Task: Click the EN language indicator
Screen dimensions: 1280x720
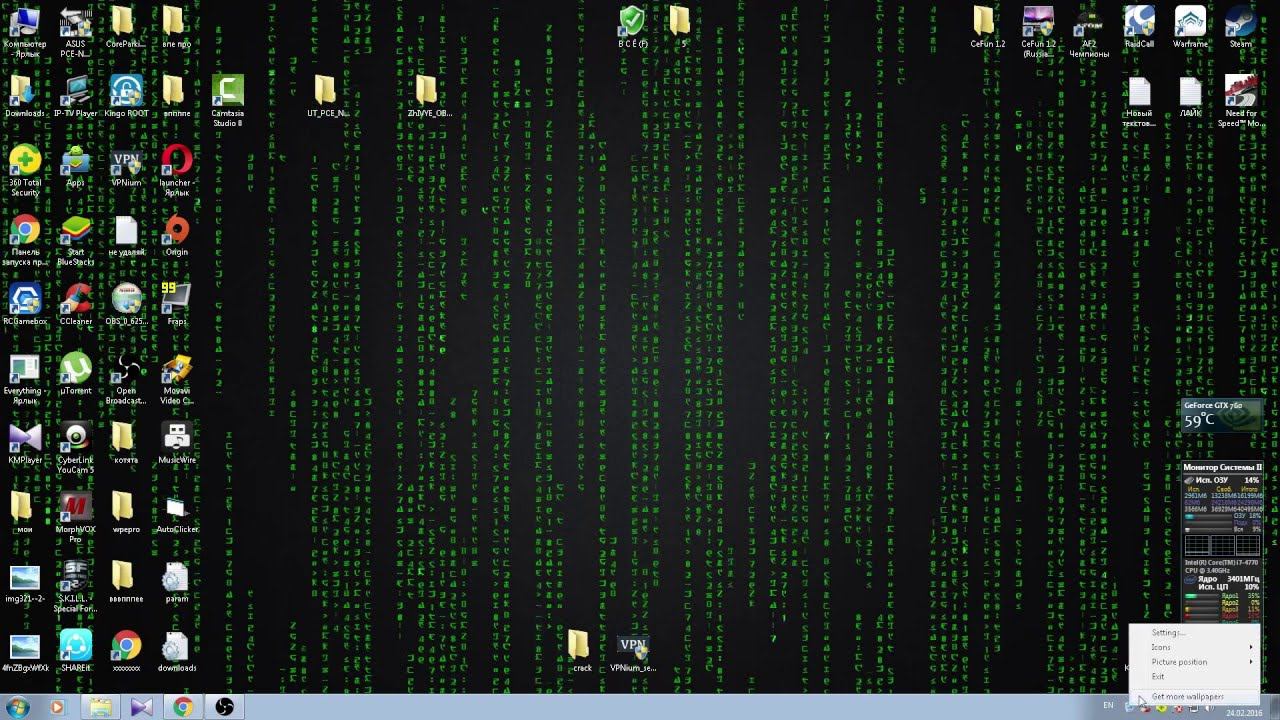Action: click(1108, 706)
